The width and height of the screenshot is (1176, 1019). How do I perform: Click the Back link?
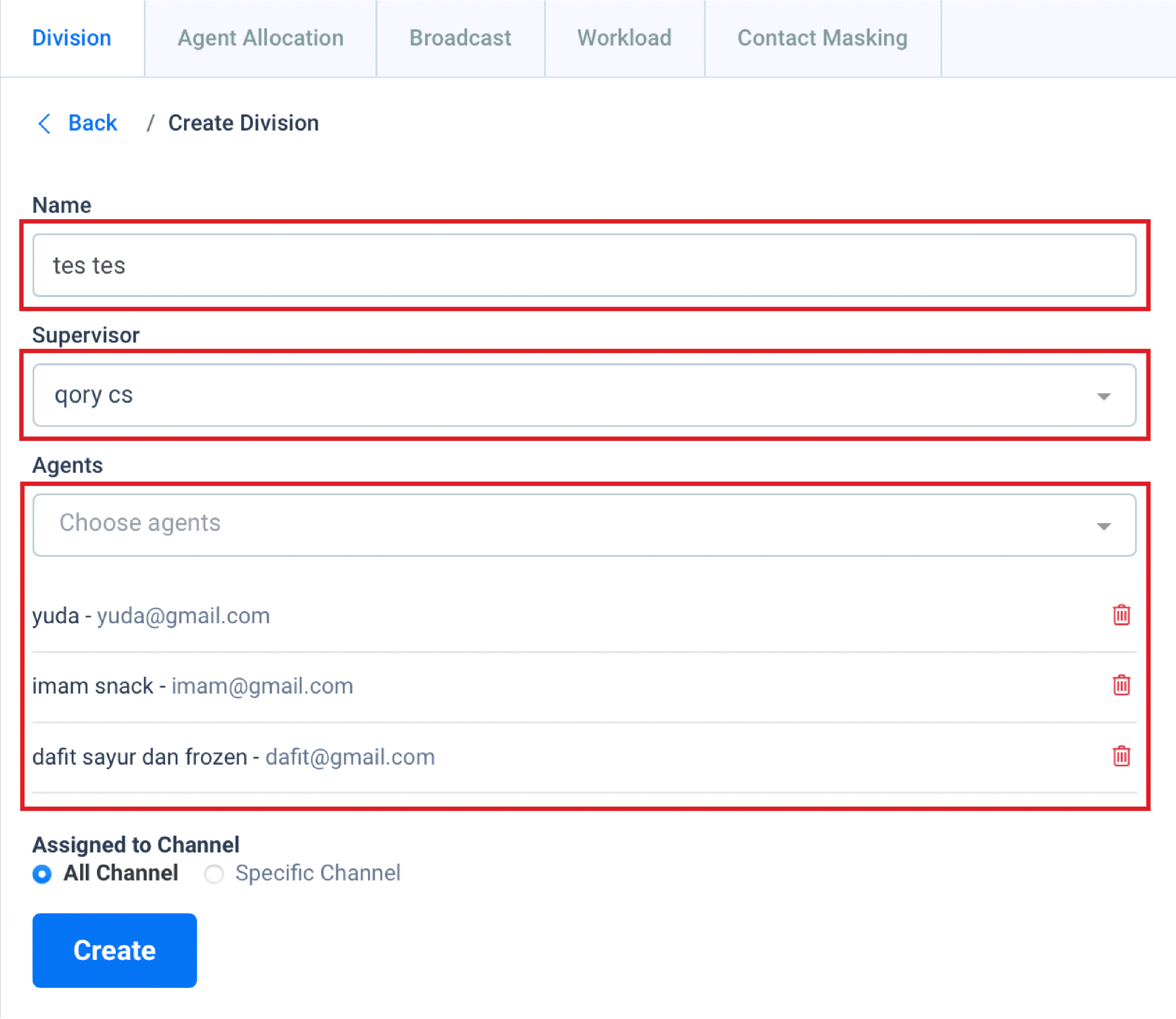point(93,124)
